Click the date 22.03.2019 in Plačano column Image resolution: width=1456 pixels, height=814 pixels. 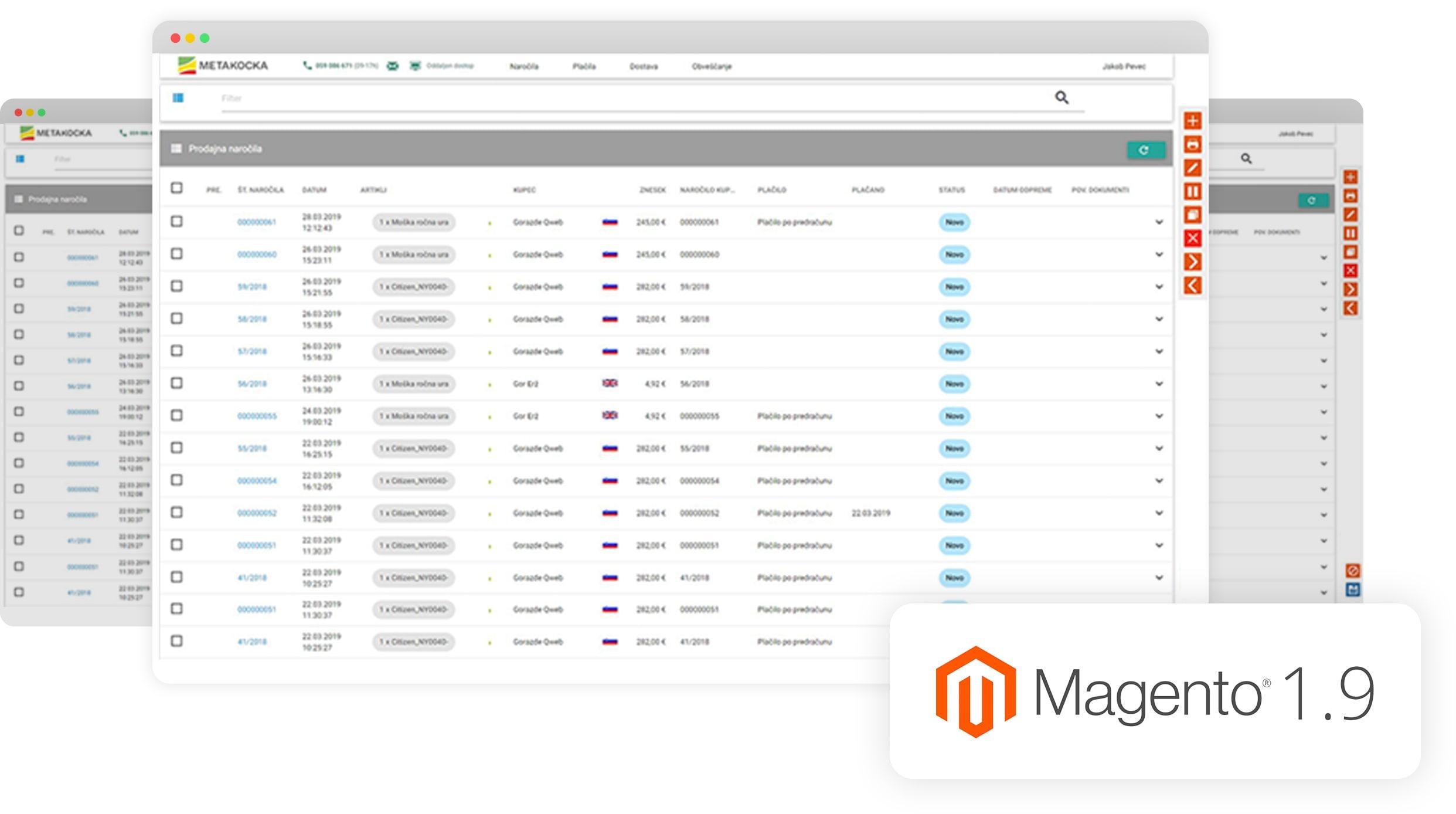(870, 513)
